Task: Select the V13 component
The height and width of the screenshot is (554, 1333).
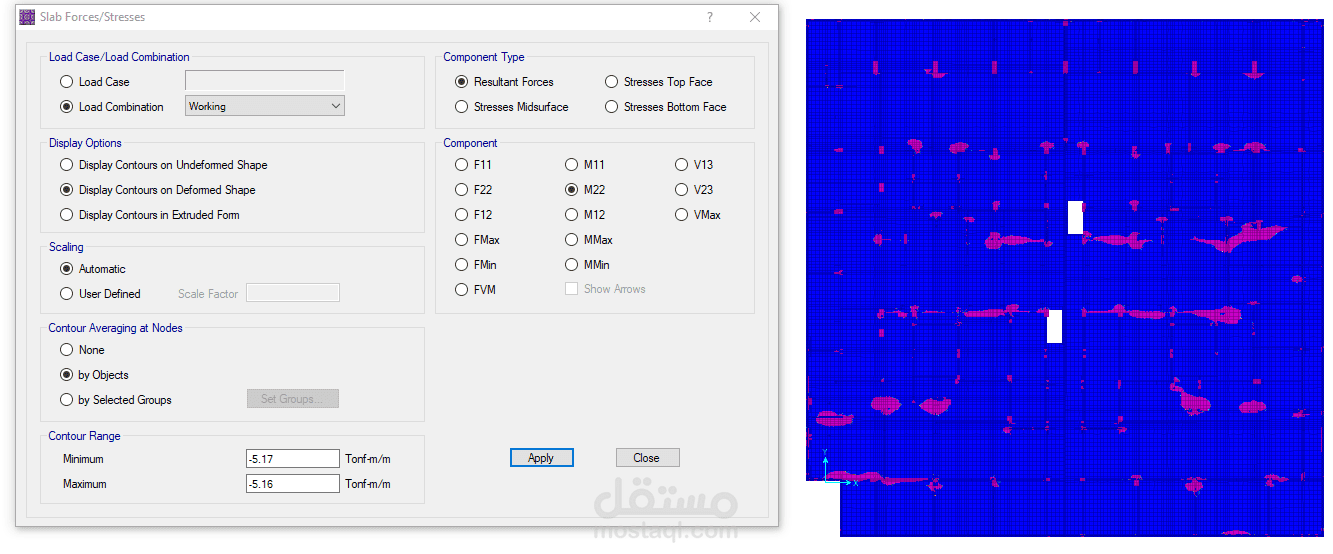Action: tap(682, 165)
